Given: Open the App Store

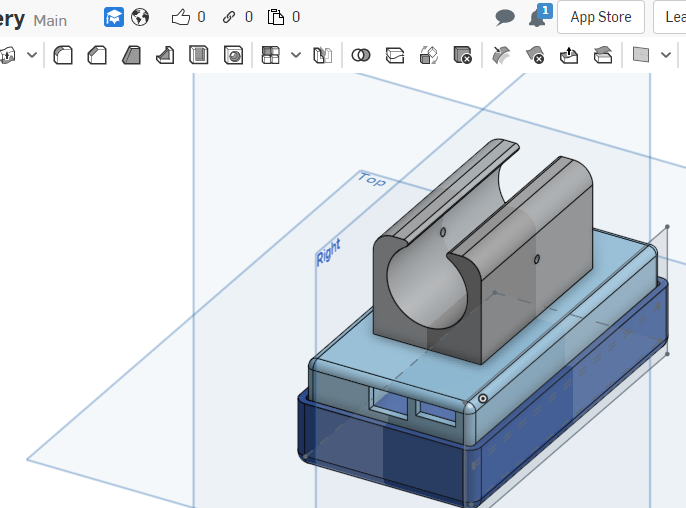Looking at the screenshot, I should point(600,17).
